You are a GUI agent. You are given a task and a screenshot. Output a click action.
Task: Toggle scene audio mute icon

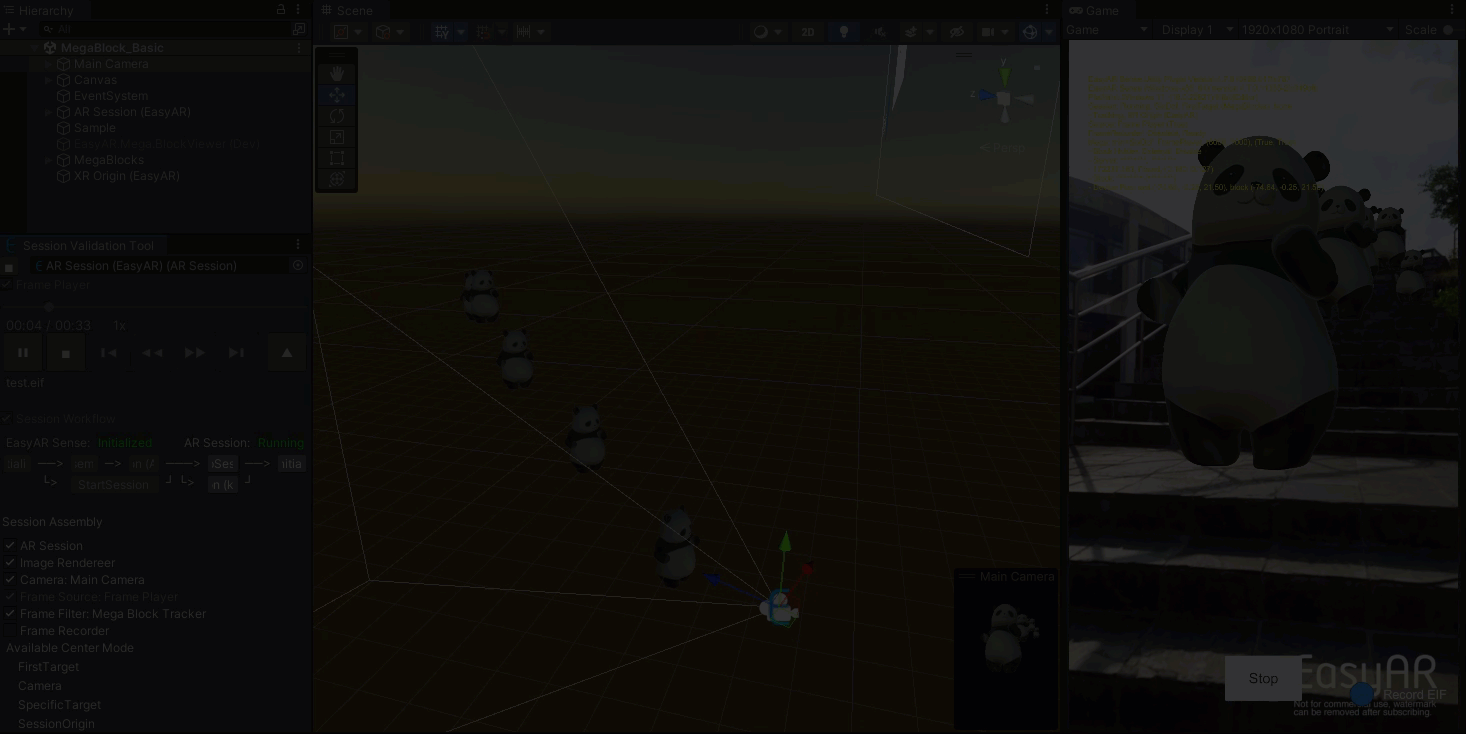coord(880,32)
